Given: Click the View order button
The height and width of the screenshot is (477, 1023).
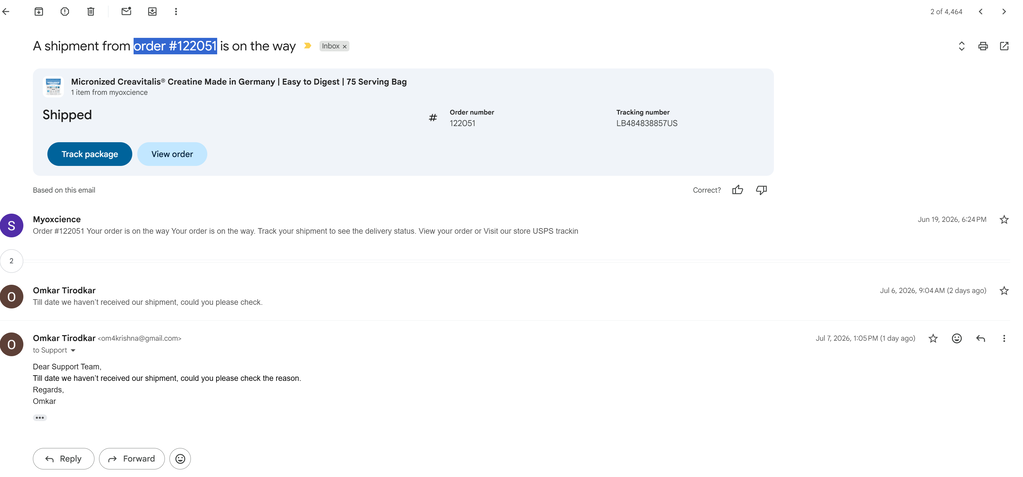Looking at the screenshot, I should 172,154.
